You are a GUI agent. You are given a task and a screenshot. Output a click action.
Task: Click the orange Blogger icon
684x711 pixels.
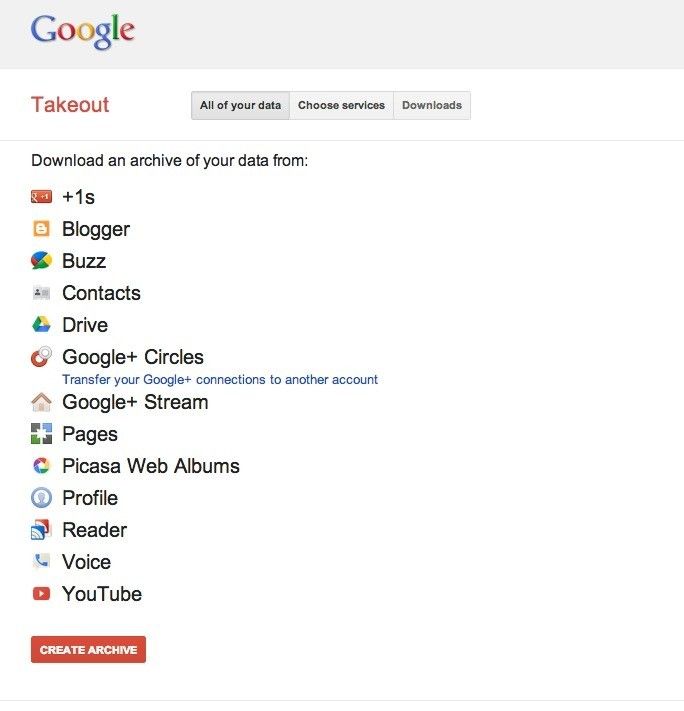(x=41, y=229)
